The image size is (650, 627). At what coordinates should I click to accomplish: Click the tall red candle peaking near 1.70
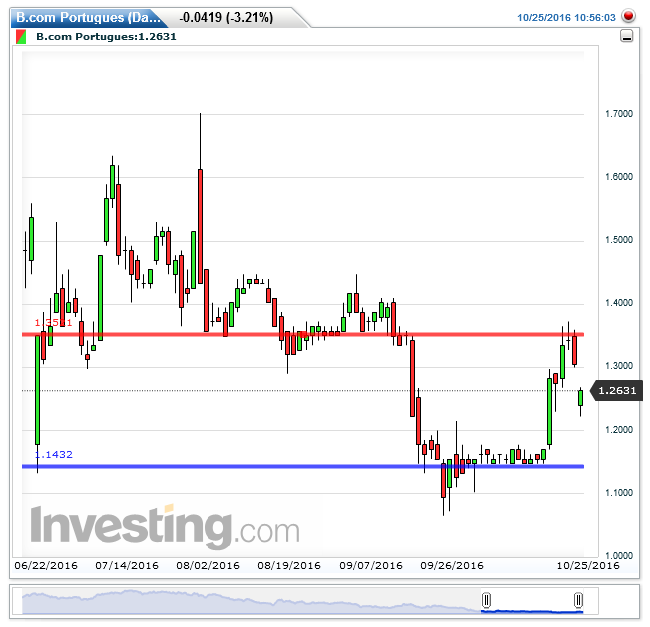201,226
